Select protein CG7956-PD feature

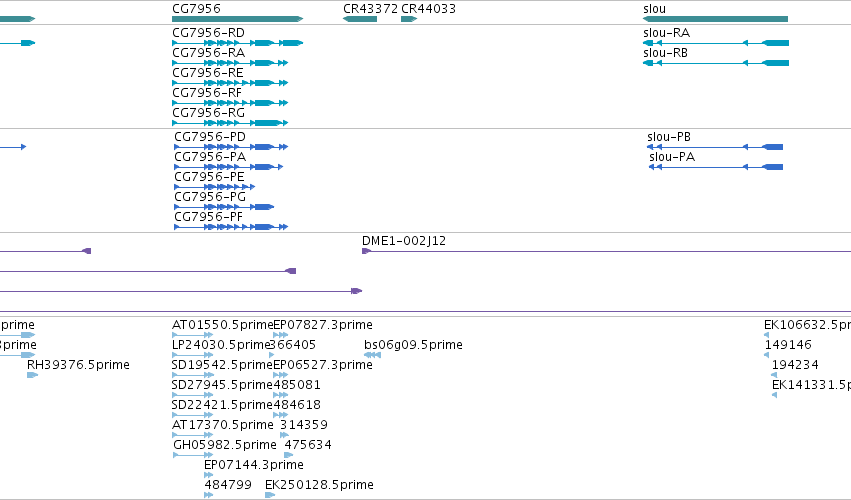click(231, 147)
